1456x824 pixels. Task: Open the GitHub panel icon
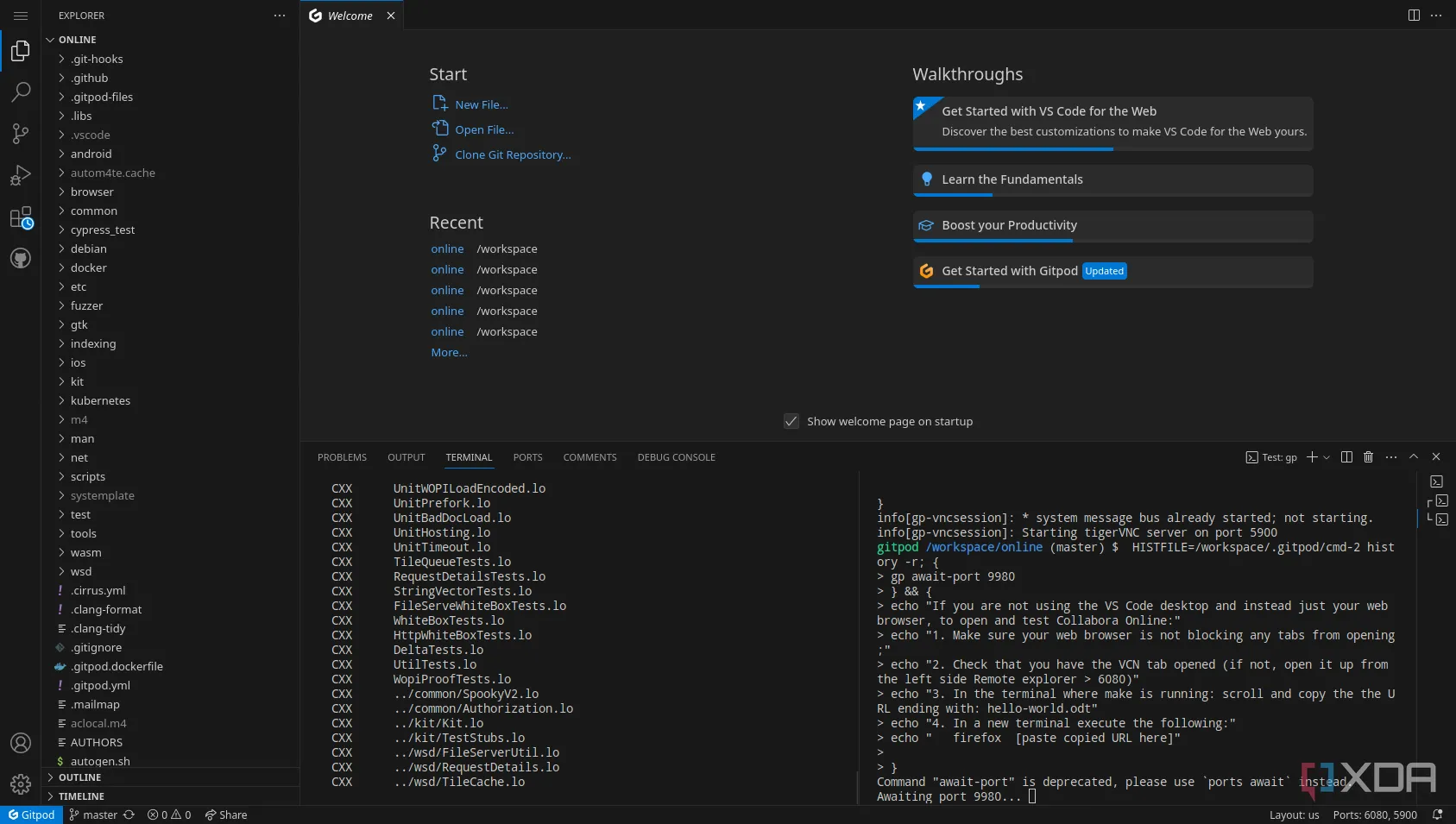(21, 258)
